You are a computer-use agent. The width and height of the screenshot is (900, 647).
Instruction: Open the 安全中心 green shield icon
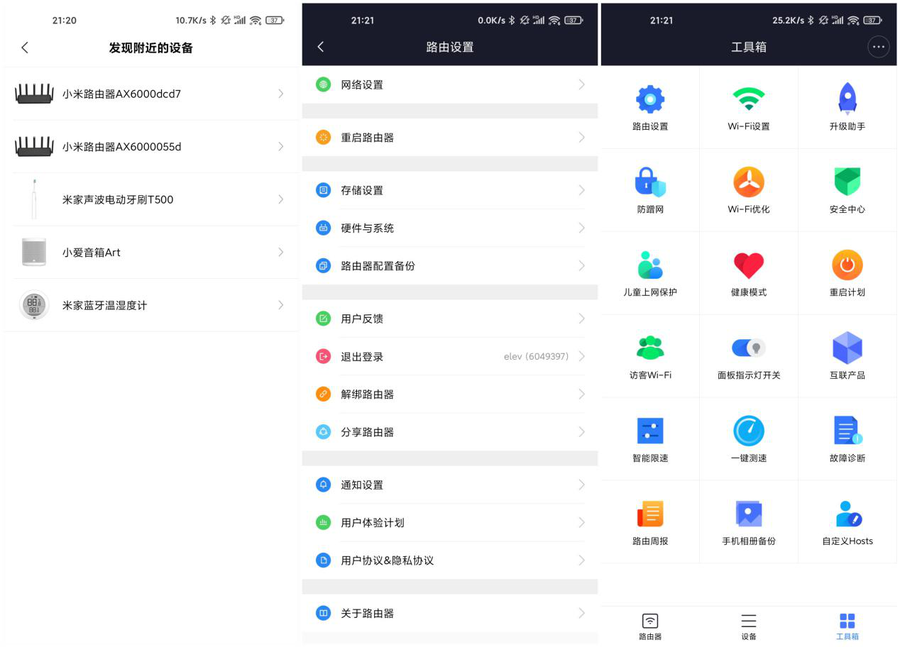coord(846,184)
